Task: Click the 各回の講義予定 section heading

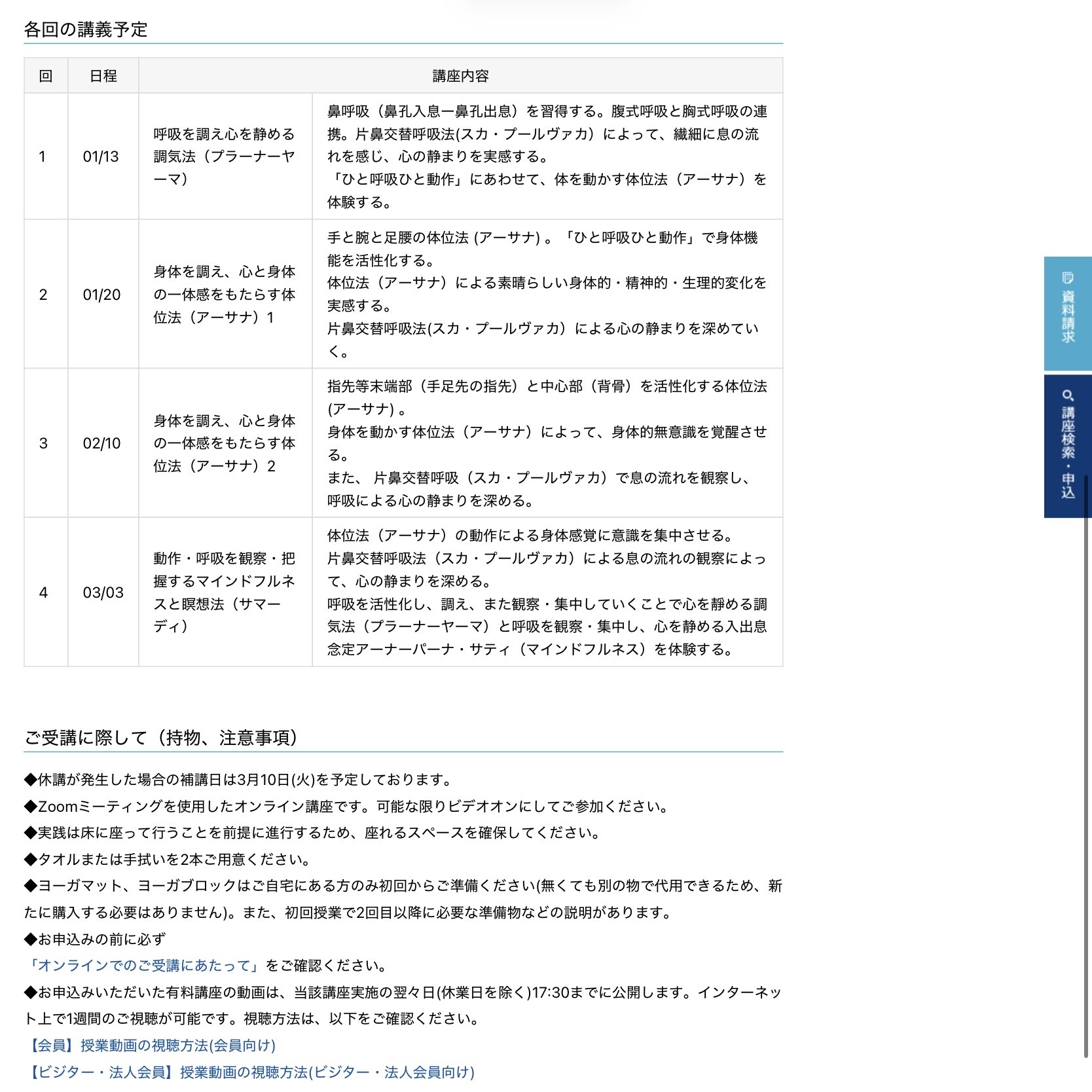Action: [86, 29]
